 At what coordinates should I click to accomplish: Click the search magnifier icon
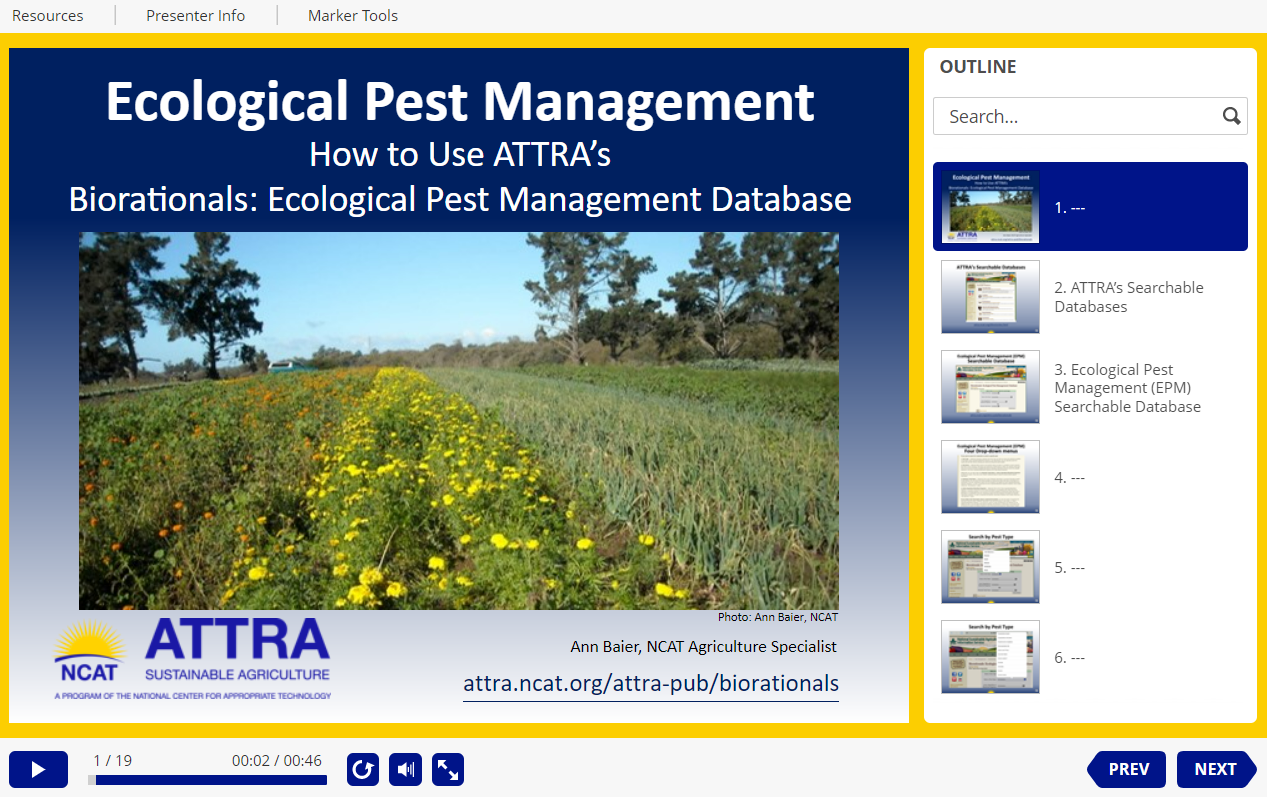(1231, 116)
